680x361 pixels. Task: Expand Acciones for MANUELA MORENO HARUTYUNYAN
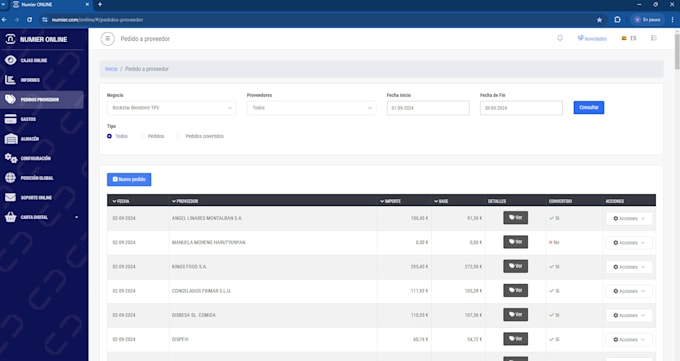coord(629,243)
